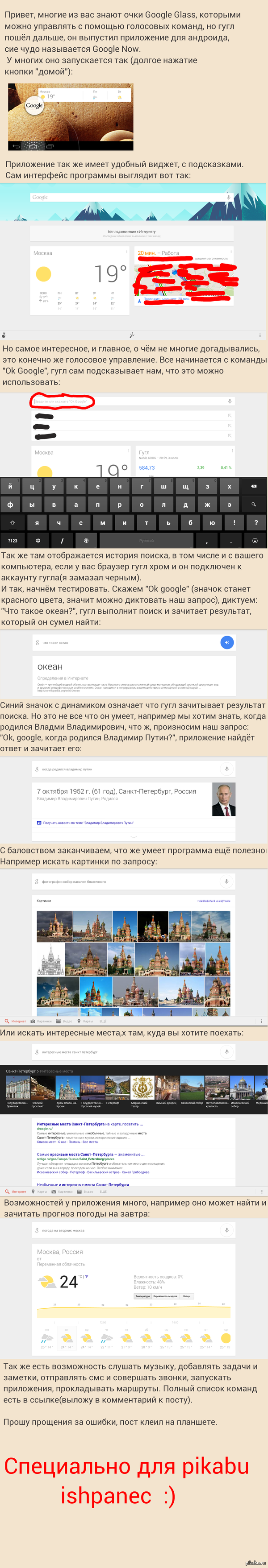Image resolution: width=268 pixels, height=1568 pixels.
Task: Toggle the Ветер chart button
Action: tap(186, 1296)
